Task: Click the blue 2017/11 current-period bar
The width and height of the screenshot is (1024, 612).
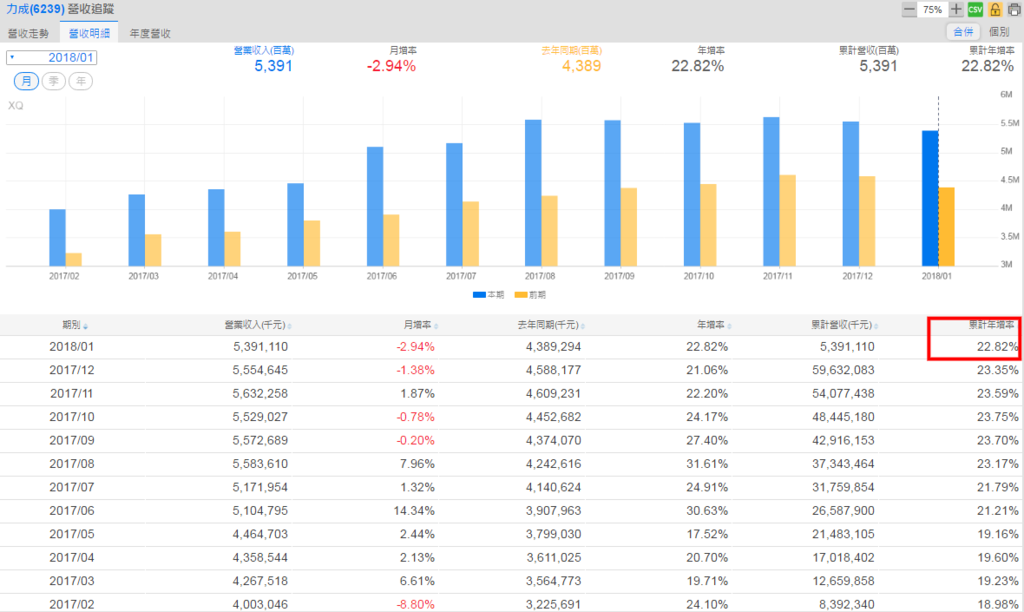Action: [771, 192]
